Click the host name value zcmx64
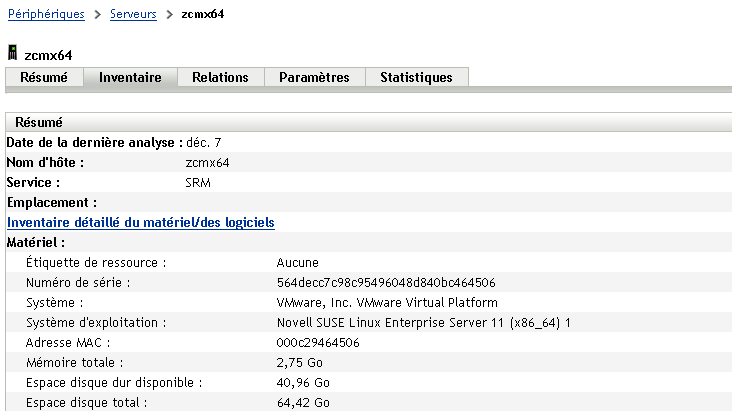Image resolution: width=732 pixels, height=411 pixels. click(x=208, y=162)
